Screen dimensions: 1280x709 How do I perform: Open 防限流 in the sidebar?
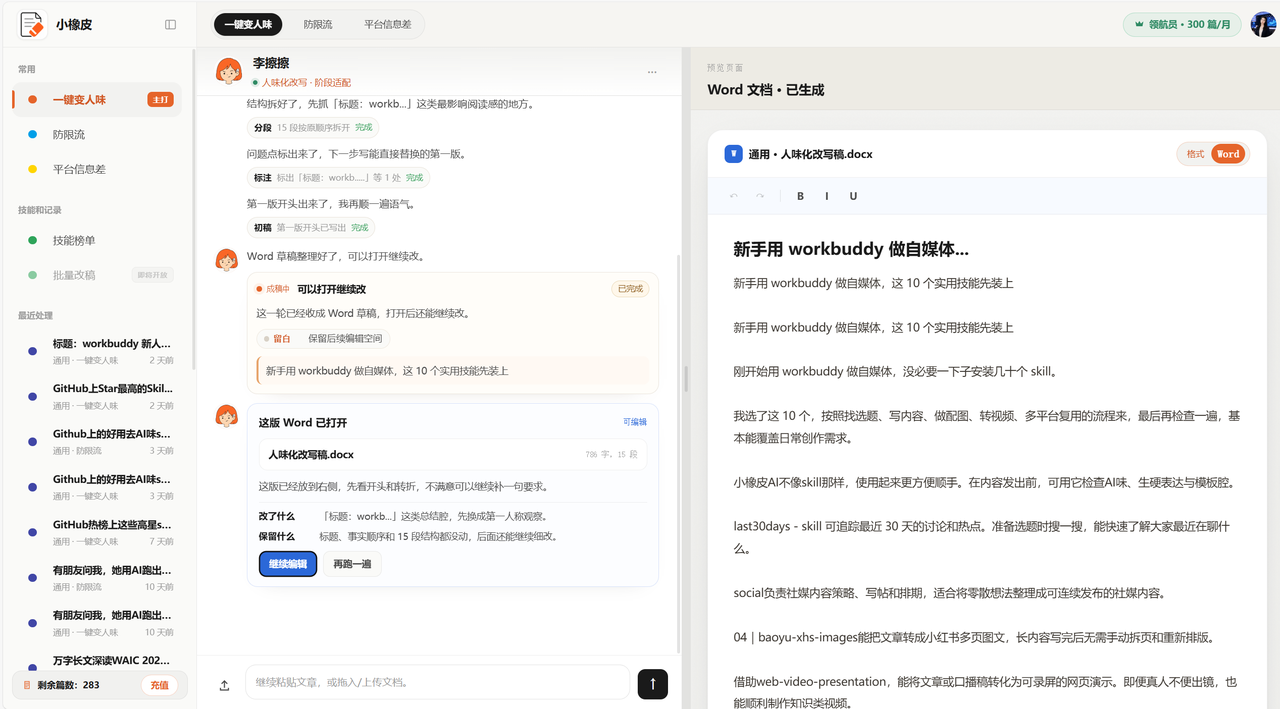coord(97,135)
